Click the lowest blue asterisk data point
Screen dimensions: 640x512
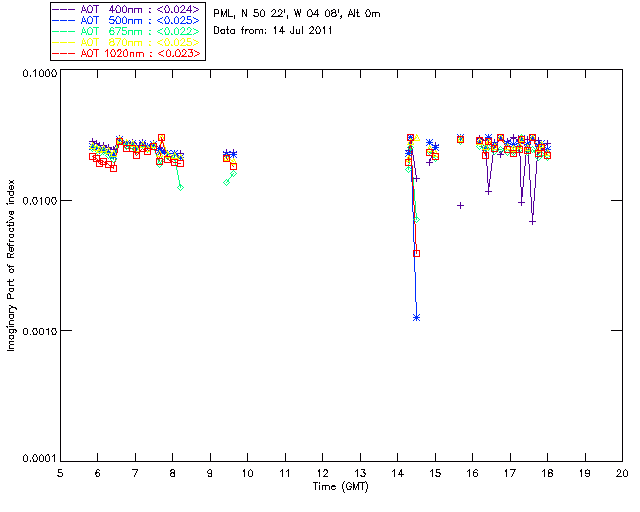[x=416, y=318]
